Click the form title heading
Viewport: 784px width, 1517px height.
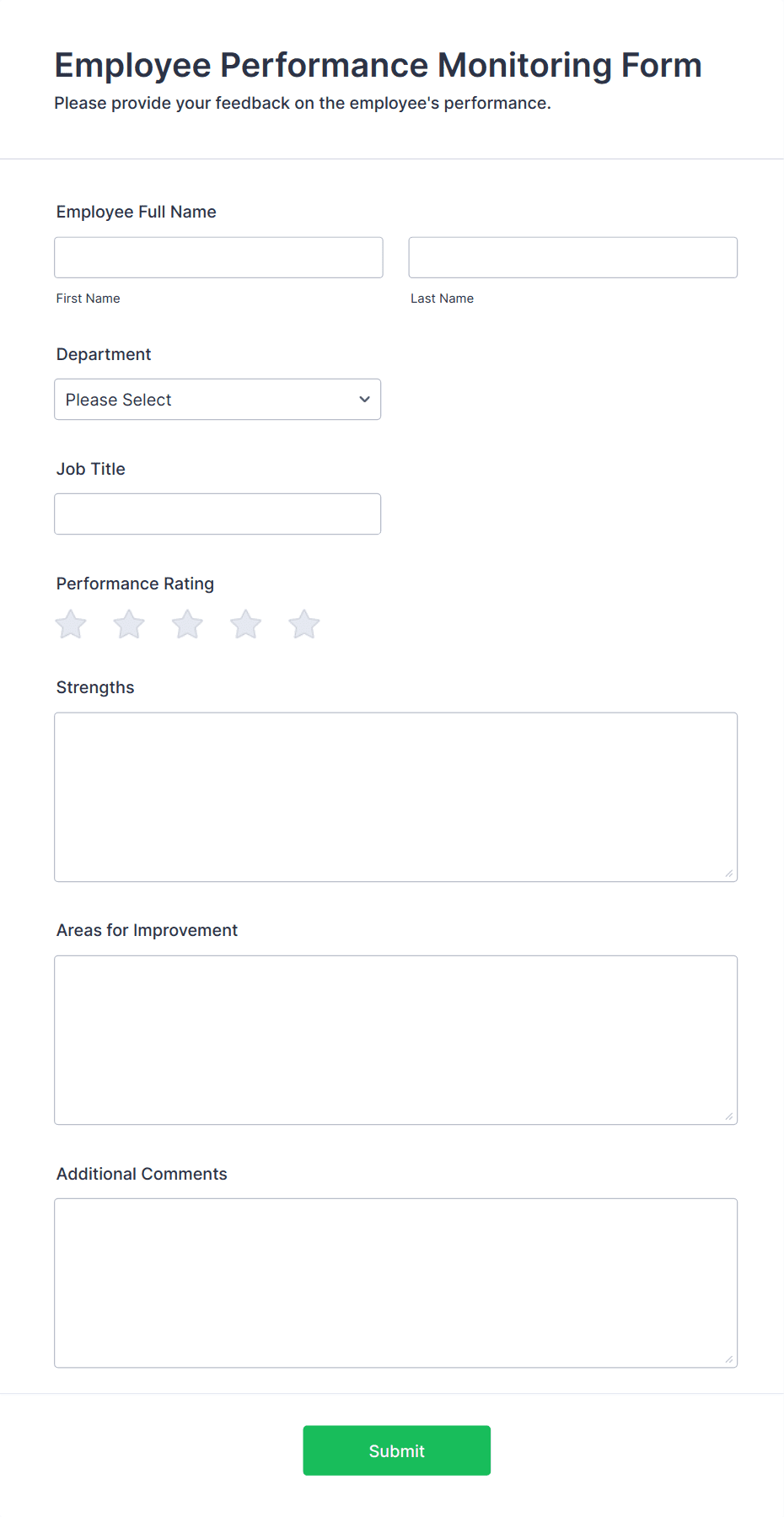379,65
